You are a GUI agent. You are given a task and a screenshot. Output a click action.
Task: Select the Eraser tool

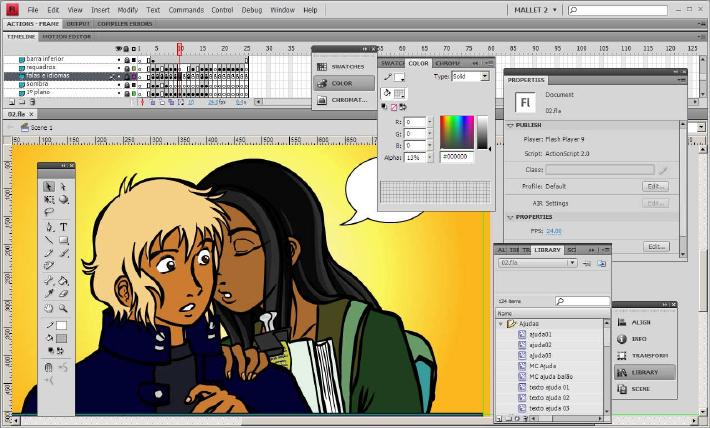63,294
